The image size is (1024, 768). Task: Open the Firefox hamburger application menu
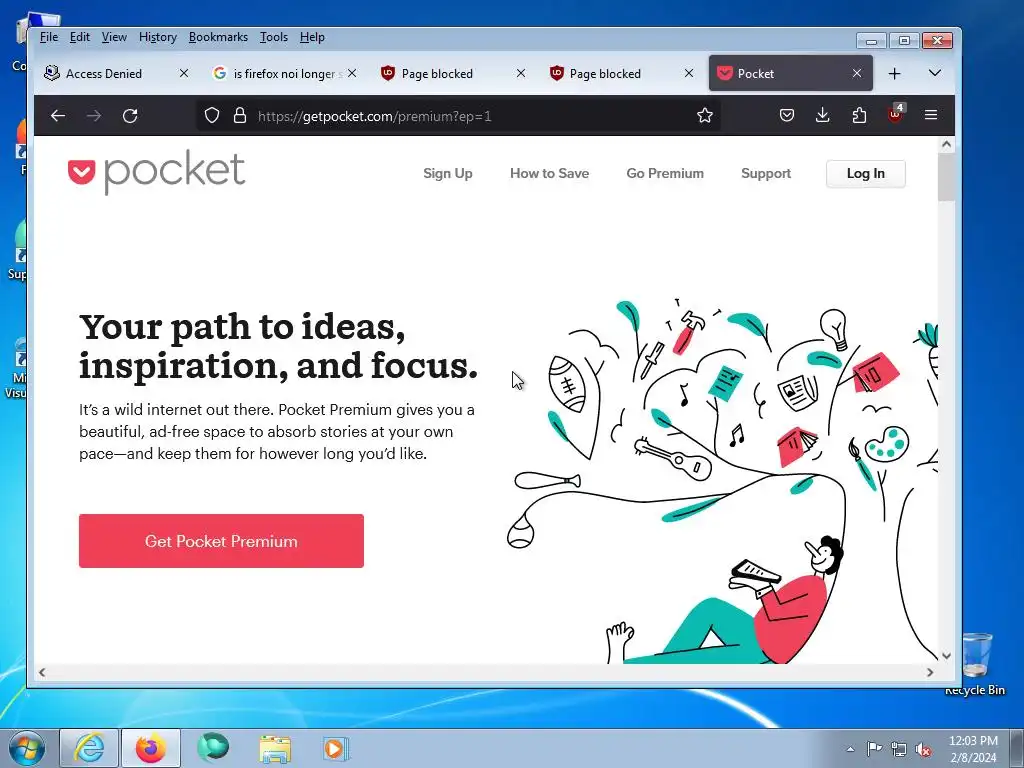click(931, 115)
